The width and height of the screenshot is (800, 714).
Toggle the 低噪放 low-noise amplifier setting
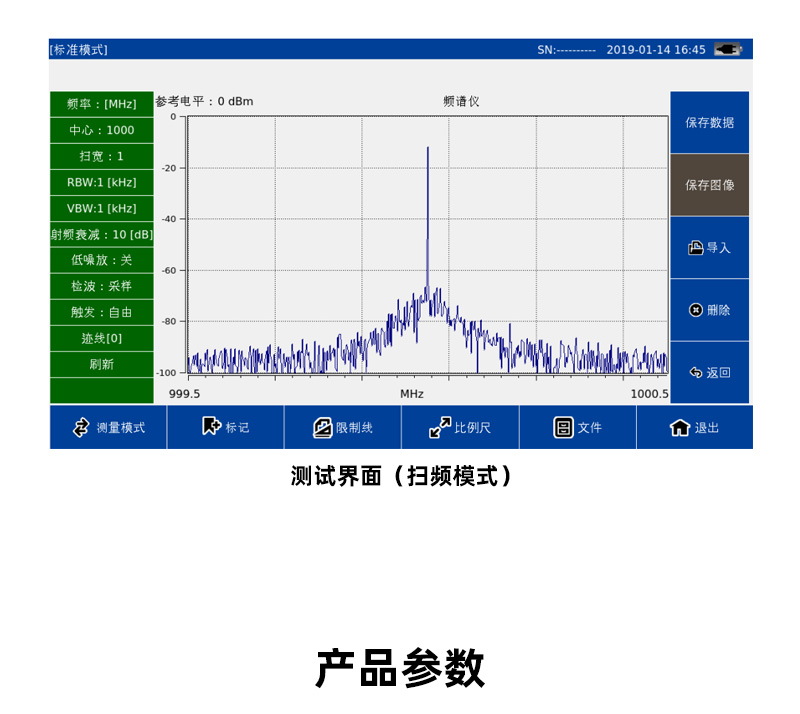pyautogui.click(x=102, y=260)
